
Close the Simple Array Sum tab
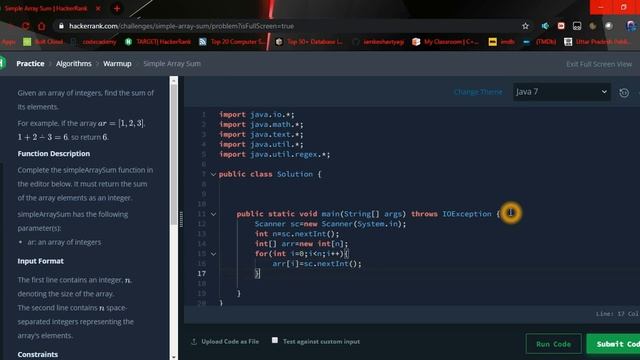click(98, 8)
